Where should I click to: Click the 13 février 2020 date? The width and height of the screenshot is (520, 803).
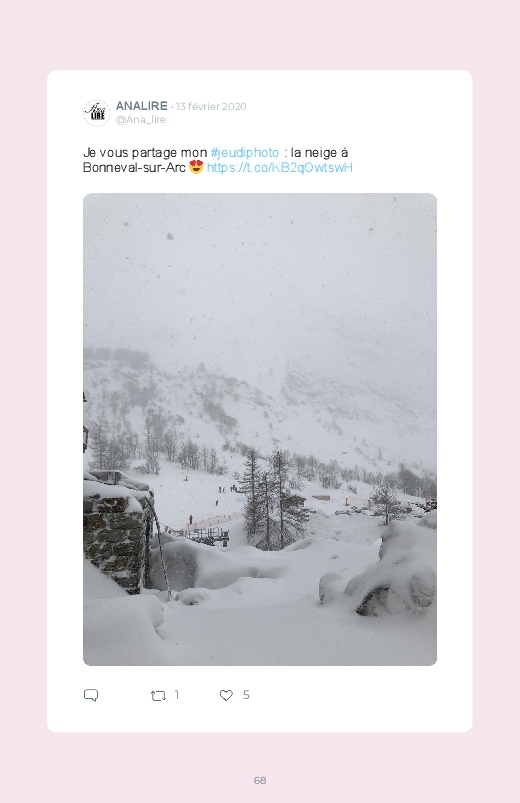(211, 107)
